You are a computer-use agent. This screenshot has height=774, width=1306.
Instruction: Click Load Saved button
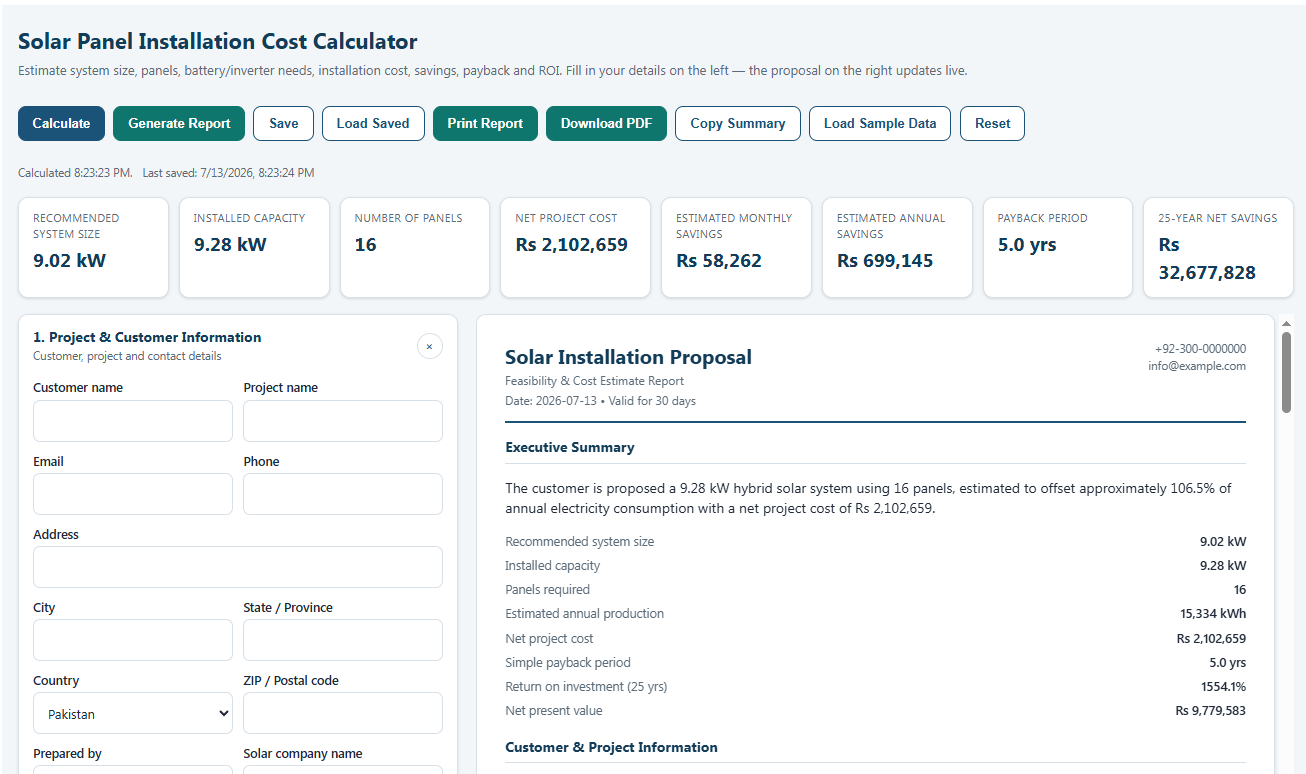373,123
